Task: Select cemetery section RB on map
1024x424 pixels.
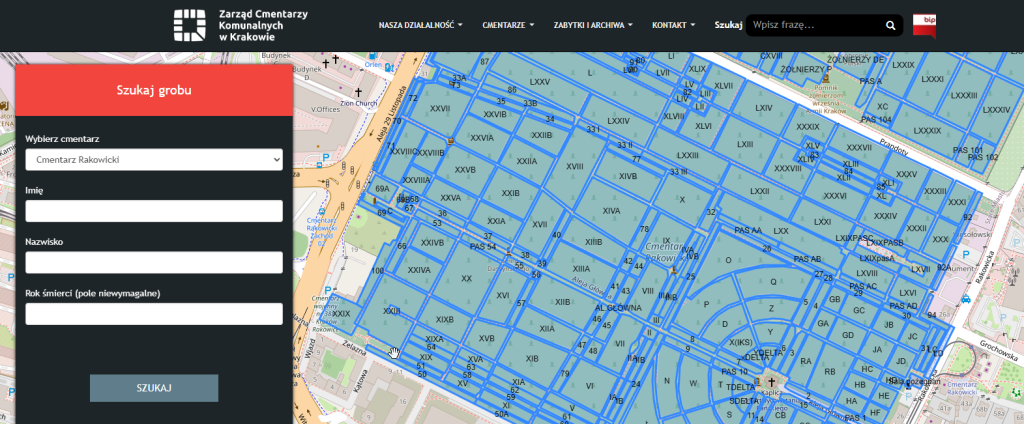Action: 830,371
